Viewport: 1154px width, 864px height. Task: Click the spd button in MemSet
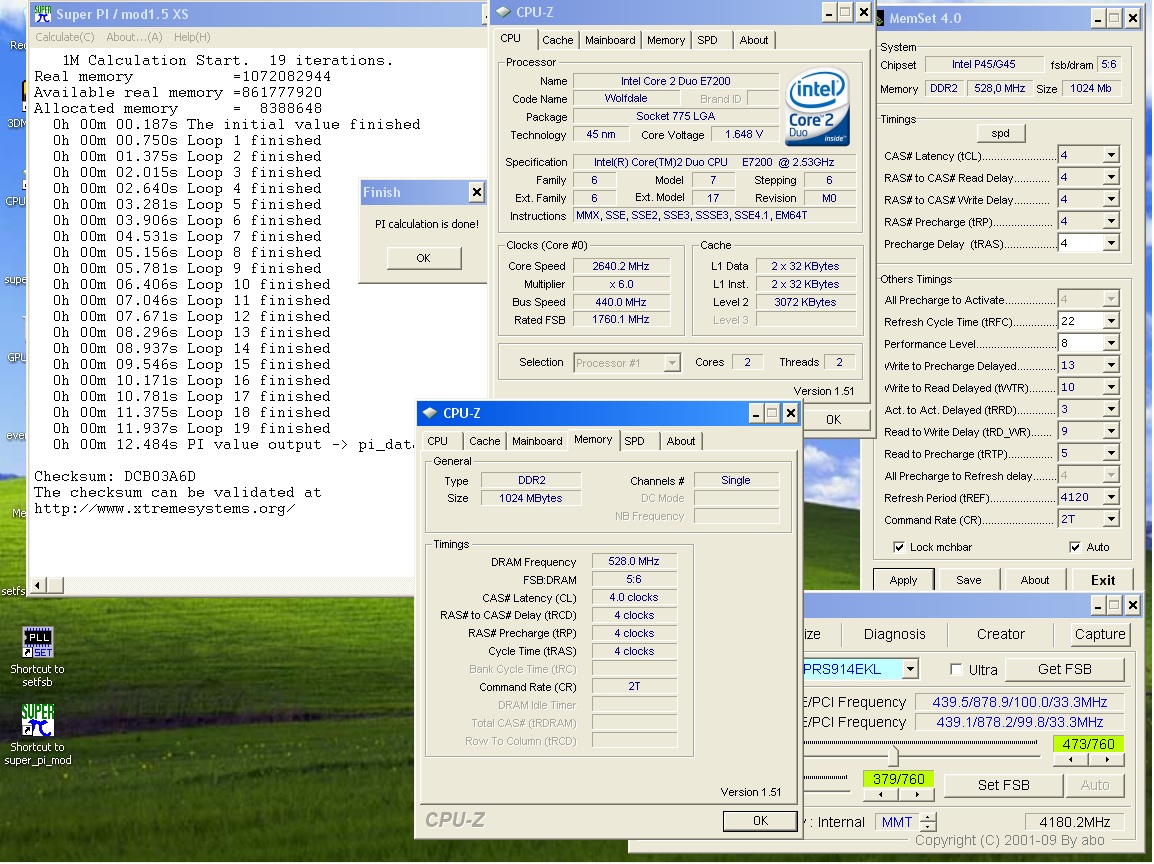[x=1000, y=133]
